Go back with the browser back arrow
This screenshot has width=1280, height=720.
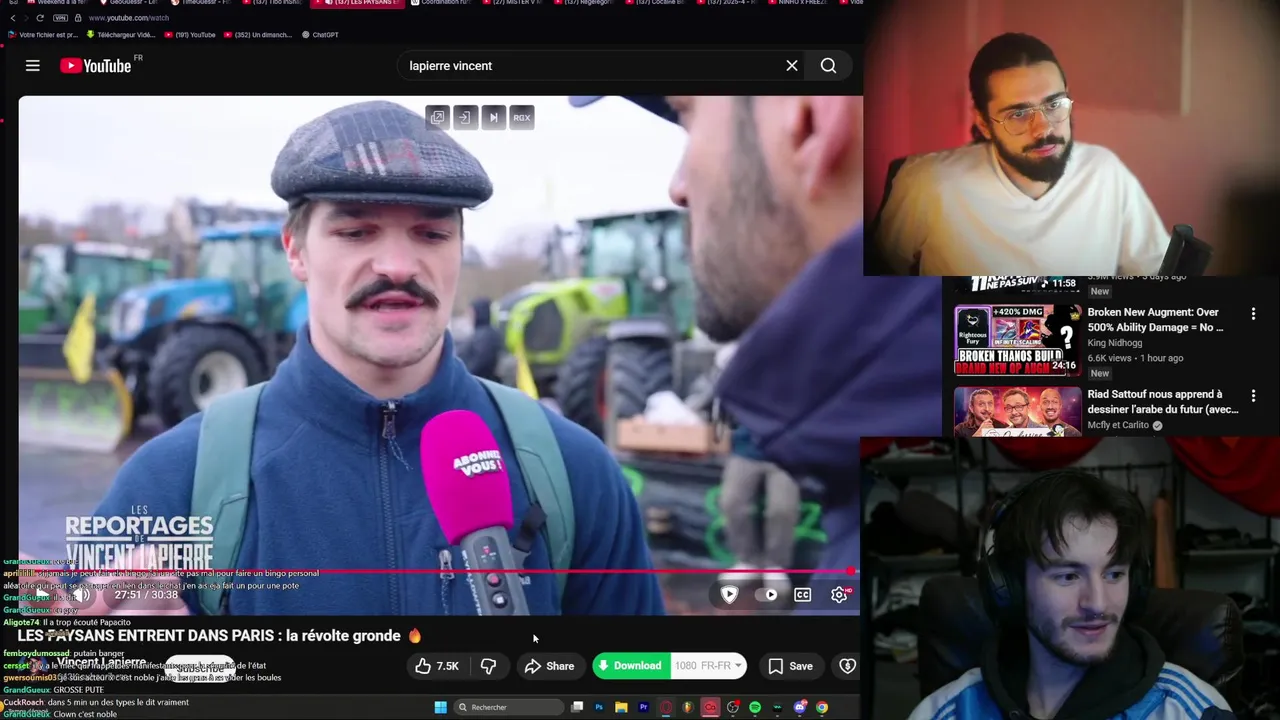[12, 18]
